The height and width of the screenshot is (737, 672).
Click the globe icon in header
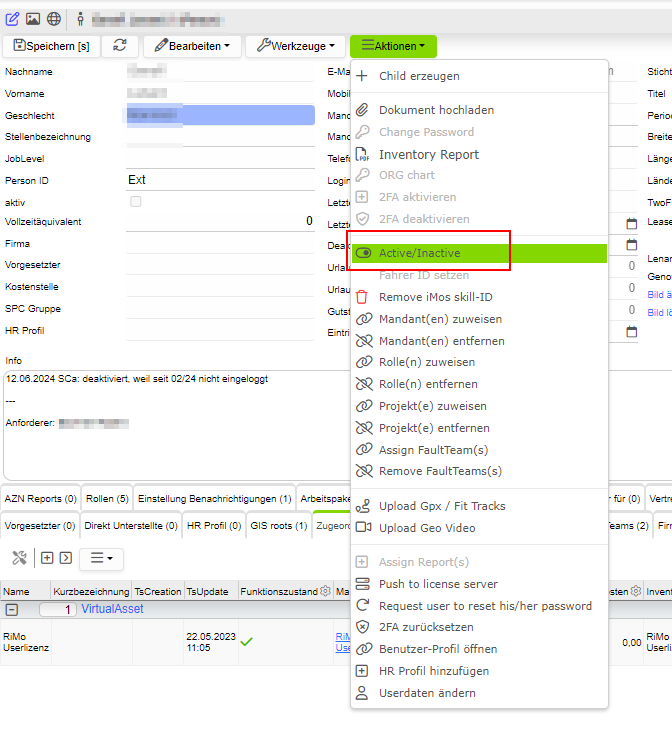tap(54, 19)
